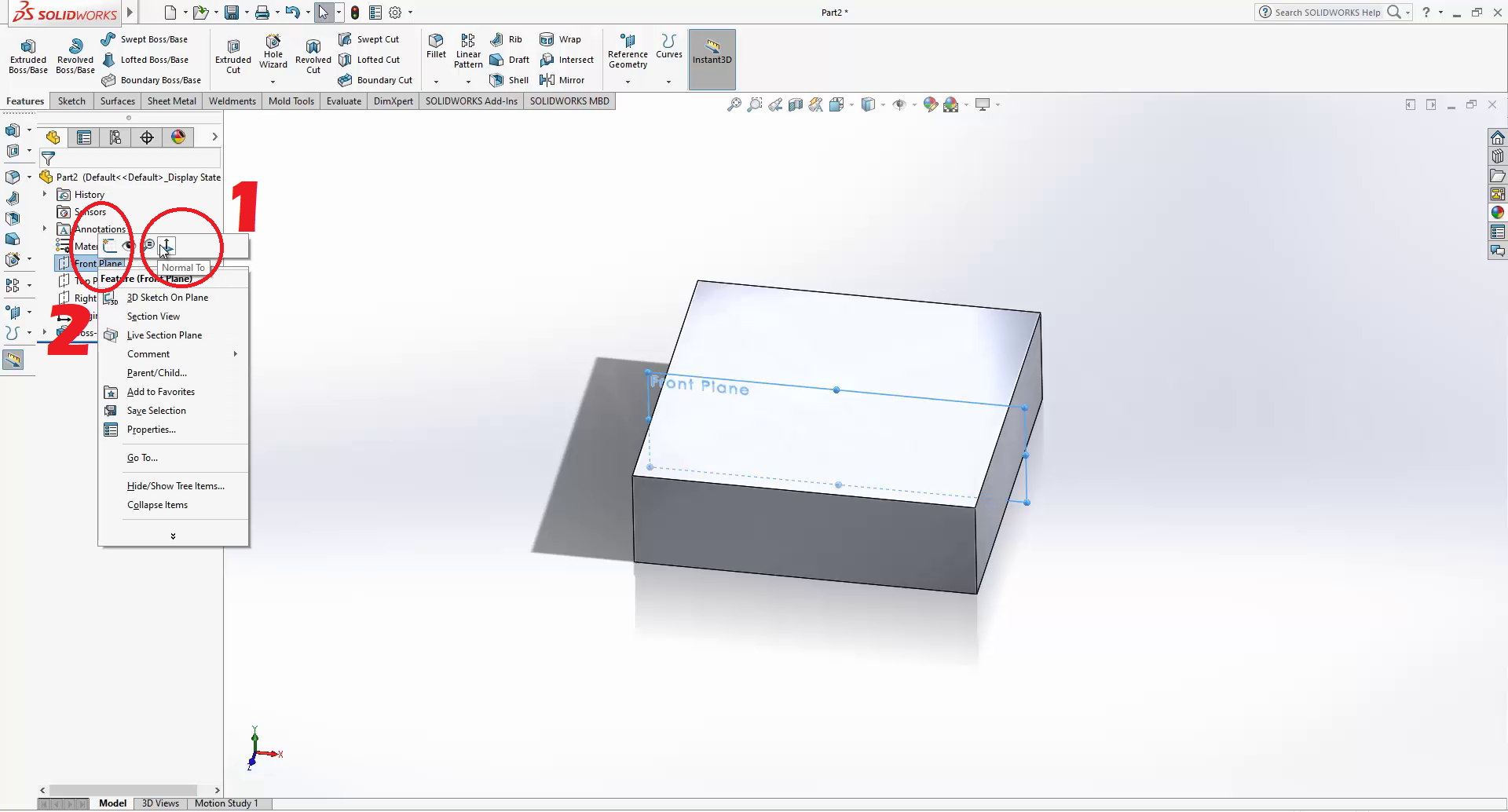Open the Reference Geometry dropdown
This screenshot has width=1508, height=812.
pyautogui.click(x=628, y=82)
